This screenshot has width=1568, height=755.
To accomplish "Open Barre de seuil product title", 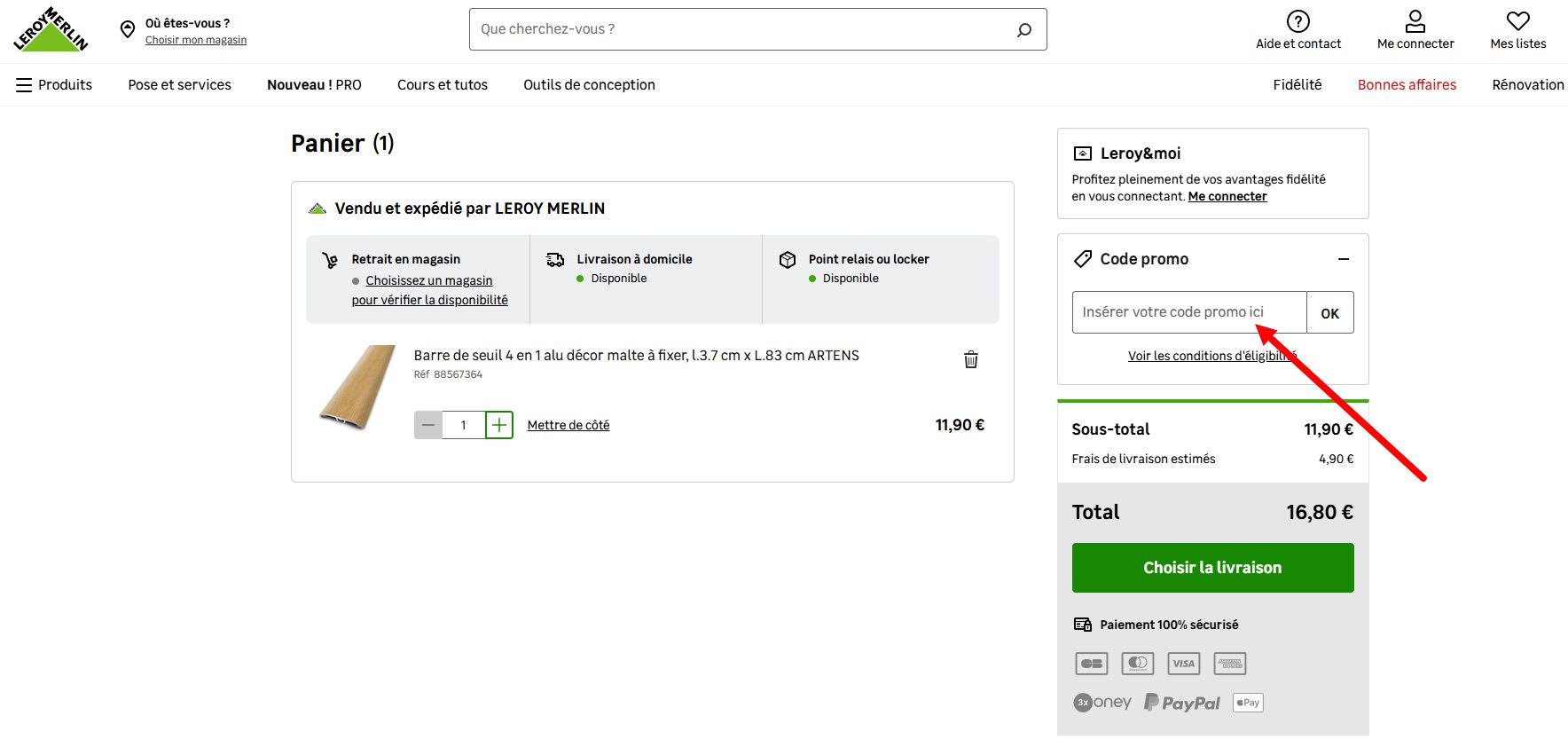I will [636, 356].
